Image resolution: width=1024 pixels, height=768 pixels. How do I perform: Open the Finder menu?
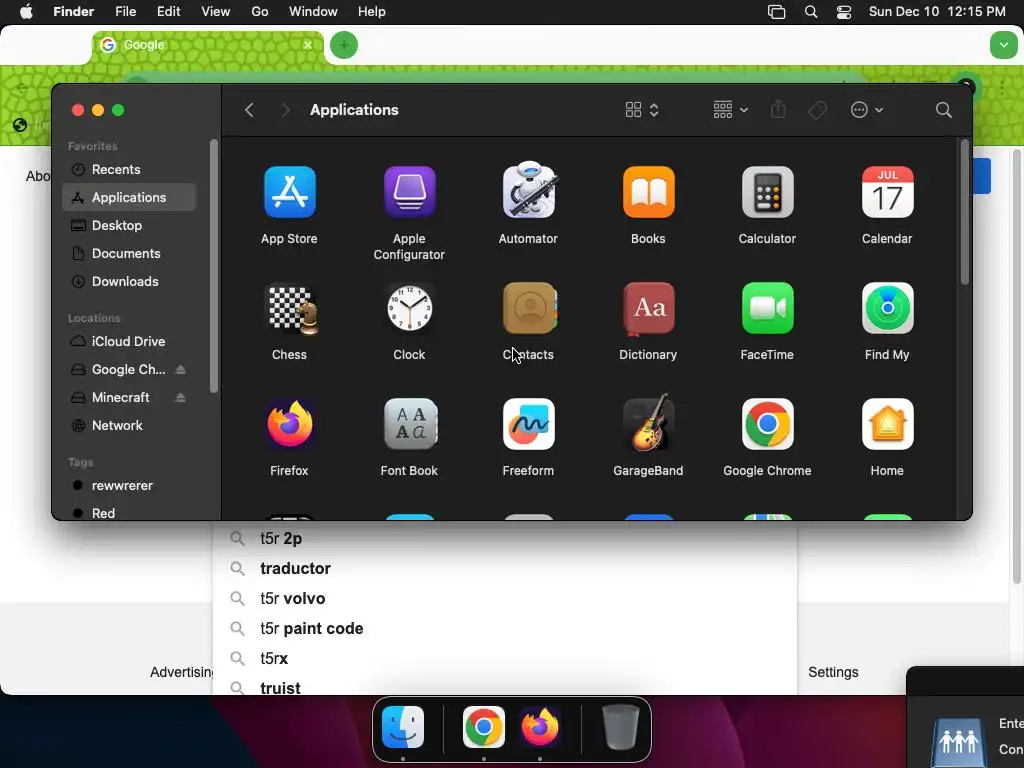click(73, 12)
